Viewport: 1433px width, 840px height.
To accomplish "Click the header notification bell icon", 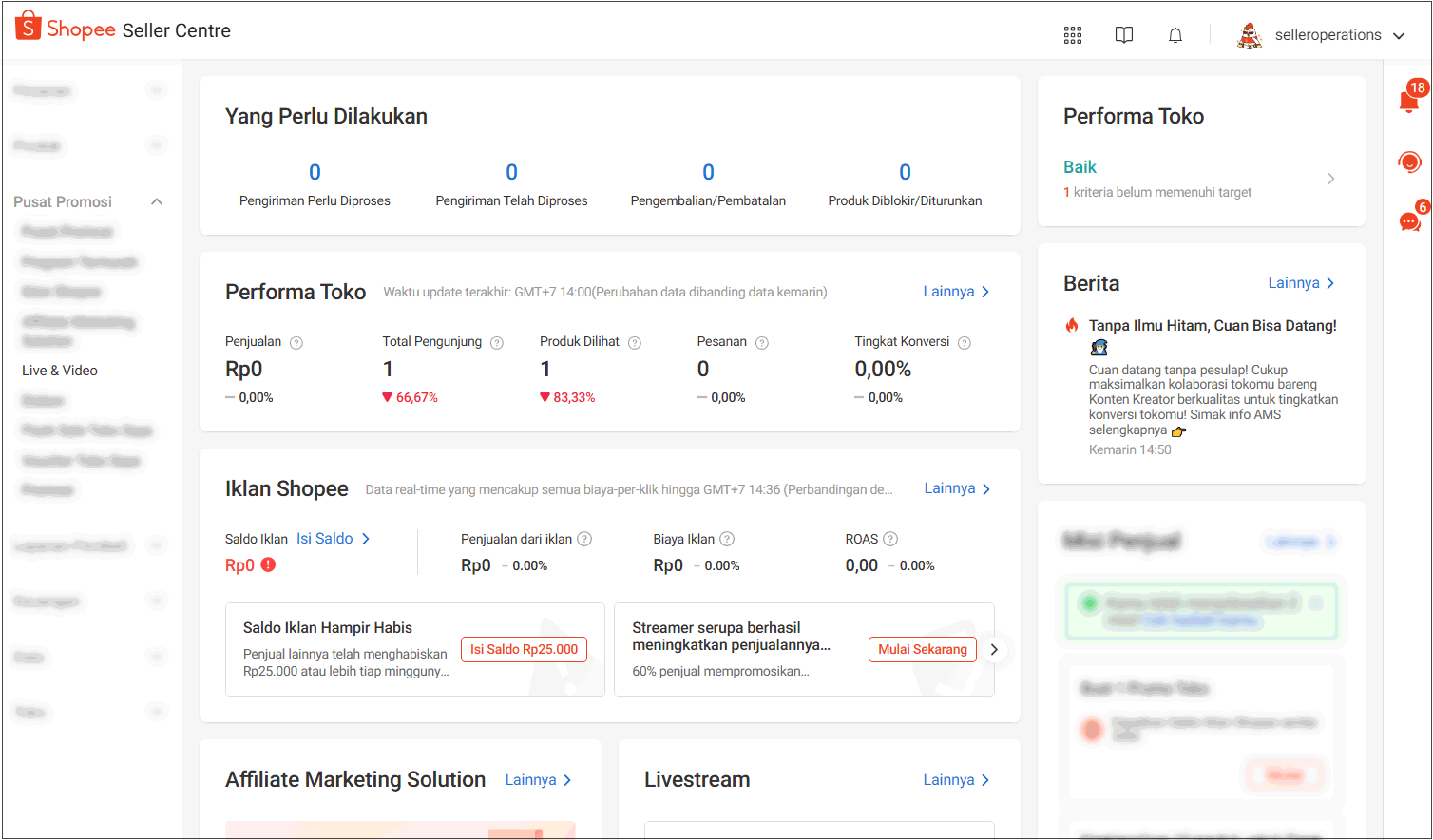I will click(x=1175, y=35).
